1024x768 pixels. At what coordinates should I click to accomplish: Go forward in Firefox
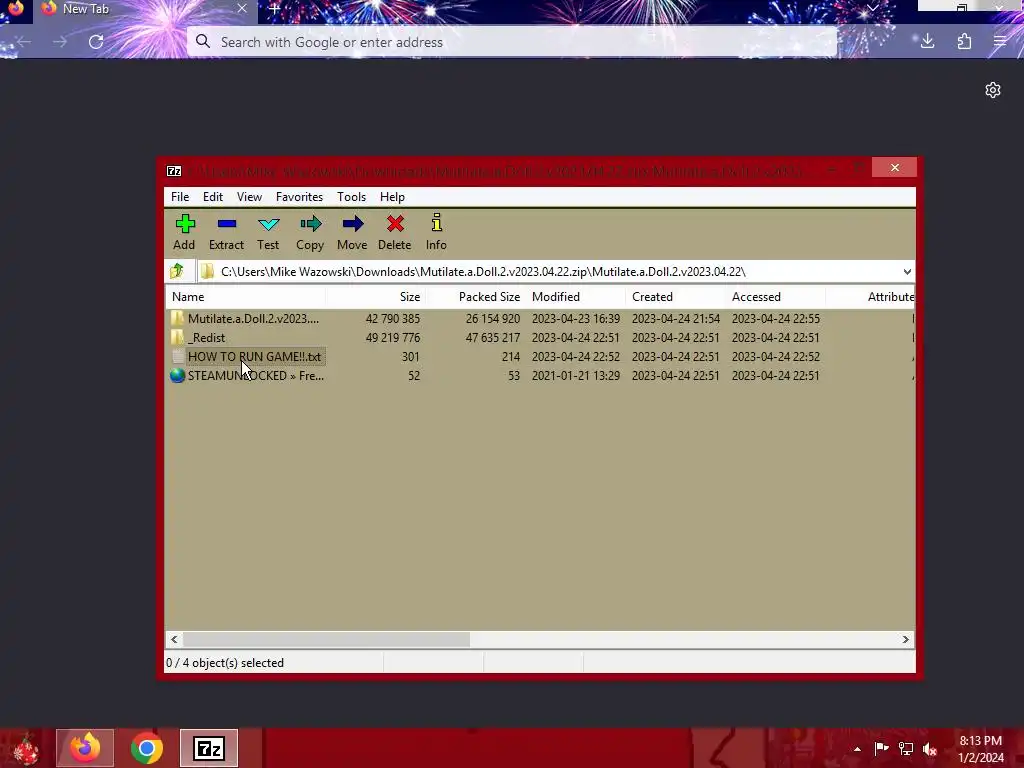[60, 42]
